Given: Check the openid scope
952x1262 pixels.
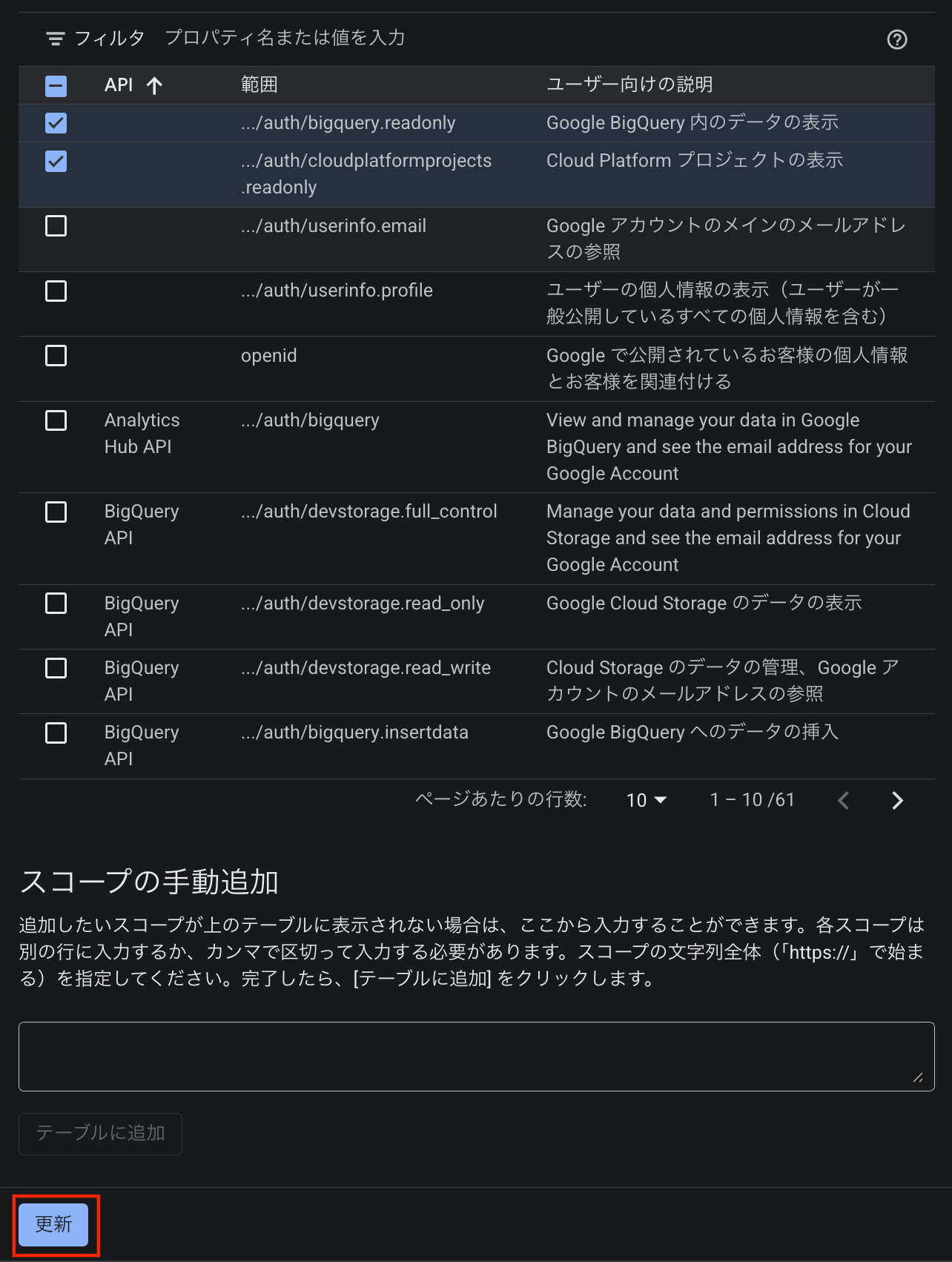Looking at the screenshot, I should point(56,356).
